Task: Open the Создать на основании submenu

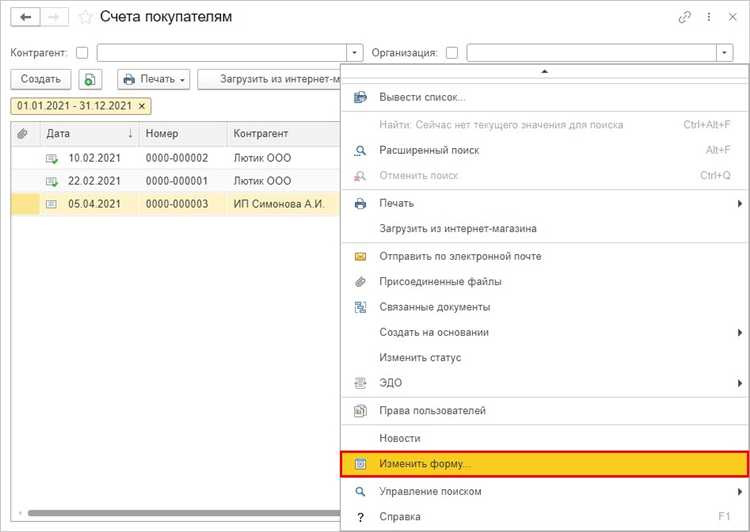Action: tap(545, 332)
